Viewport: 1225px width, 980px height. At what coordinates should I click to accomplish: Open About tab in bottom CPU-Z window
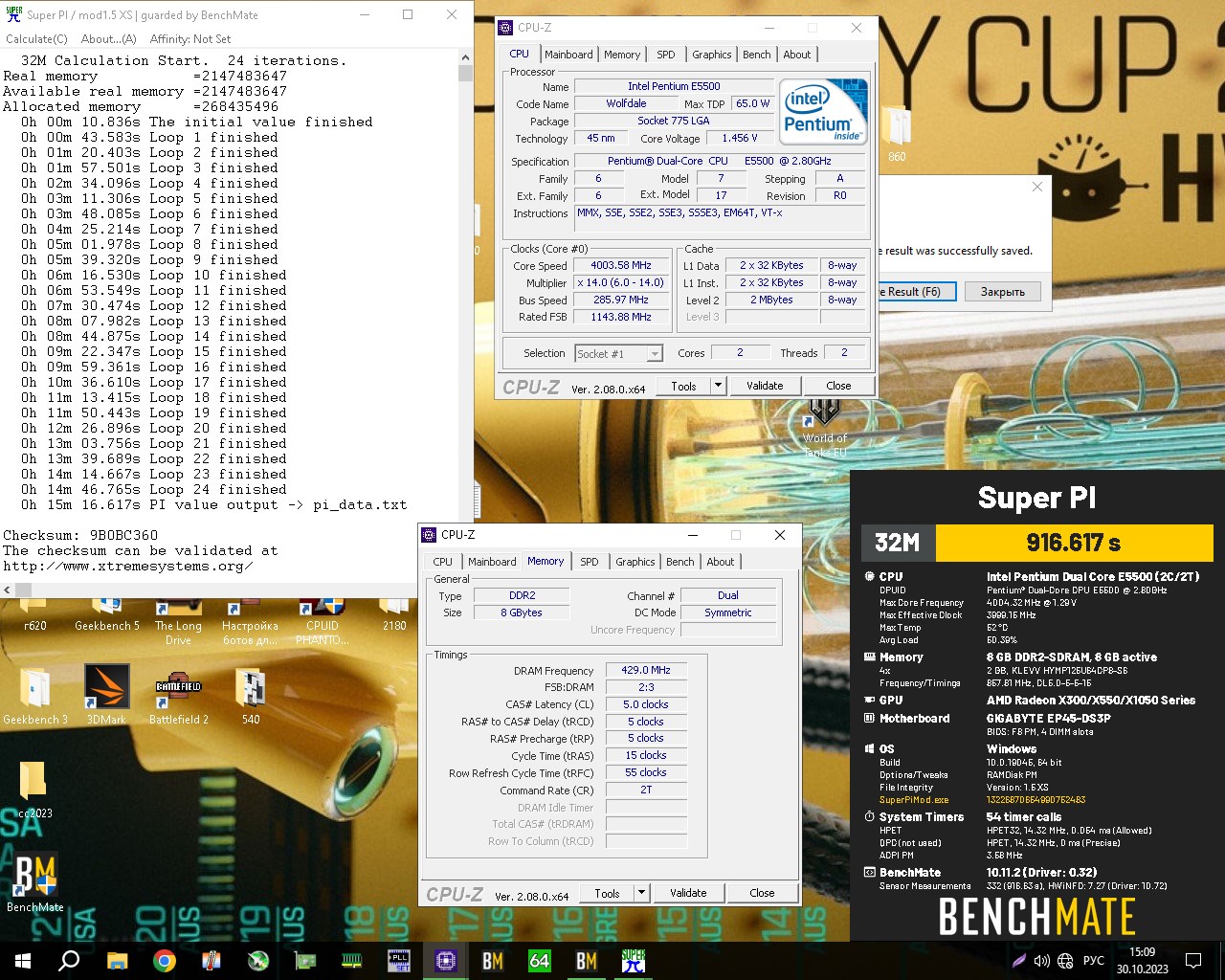pos(721,562)
